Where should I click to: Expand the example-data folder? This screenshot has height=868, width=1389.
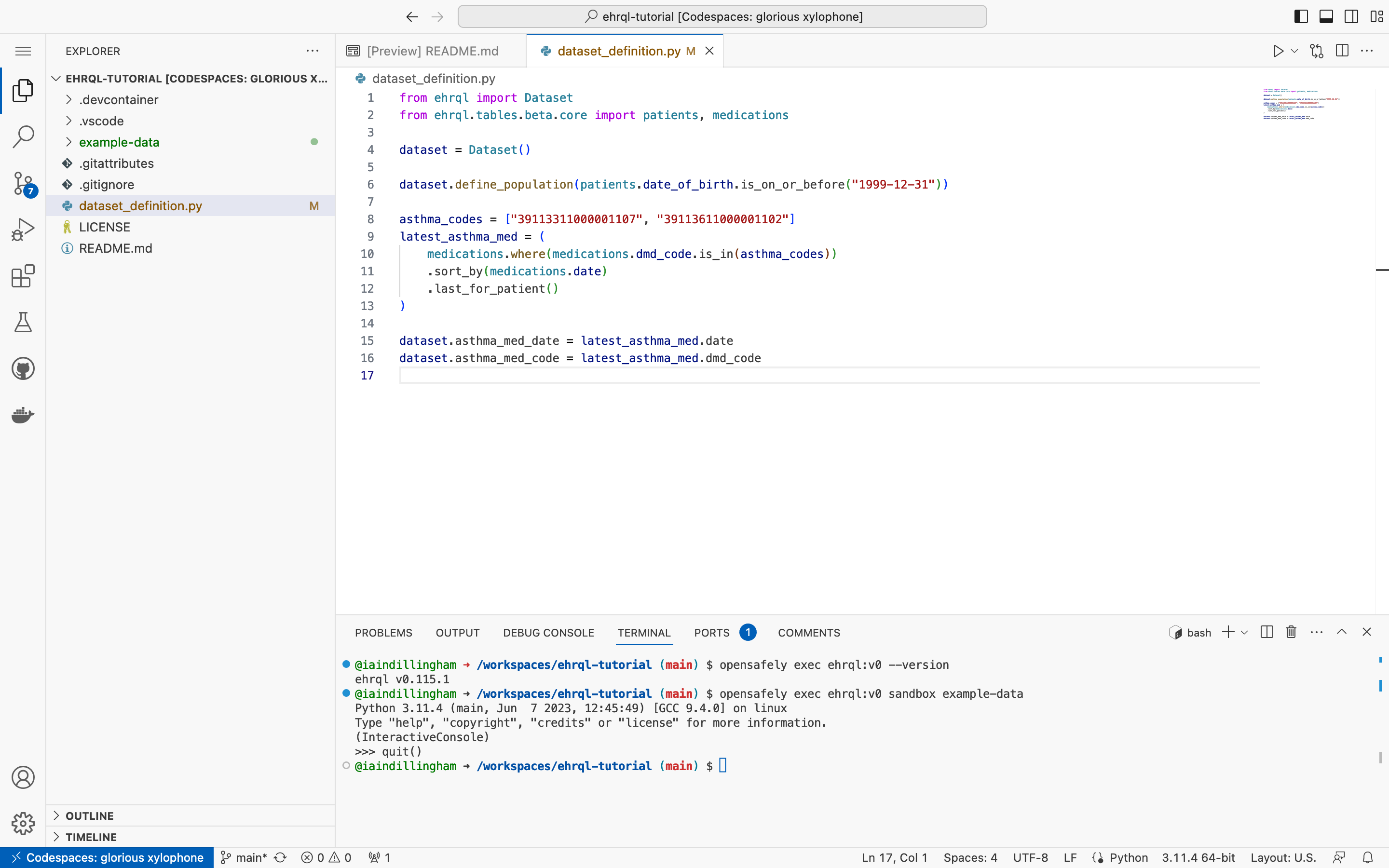coord(190,142)
